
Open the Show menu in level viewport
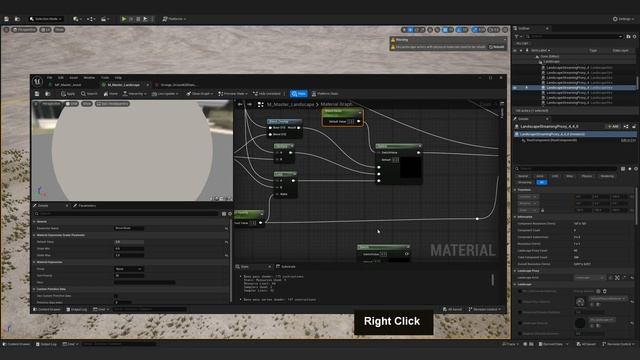(59, 30)
